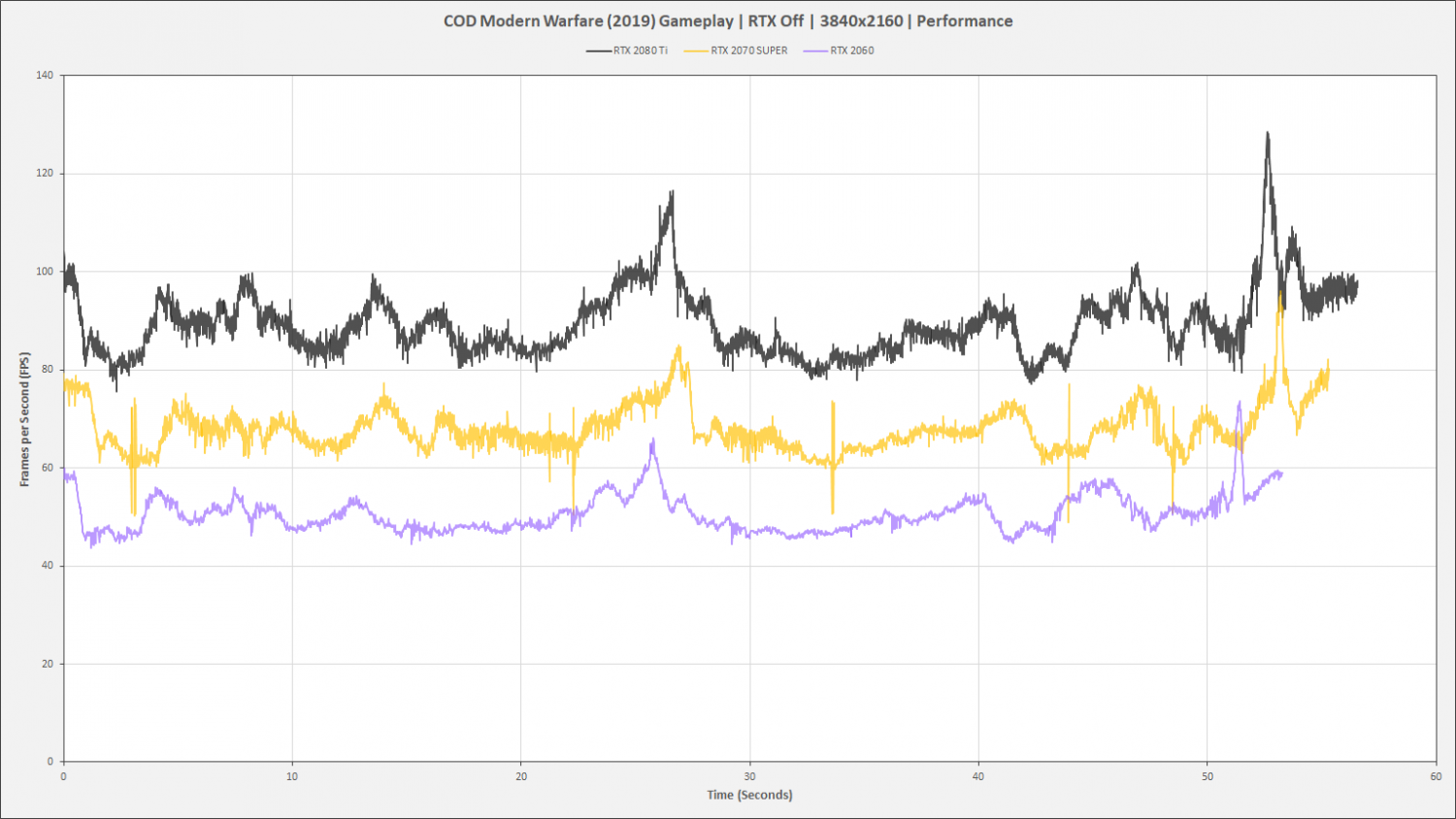Click the chart title about COD Modern Warfare
The image size is (1456, 819).
point(728,21)
